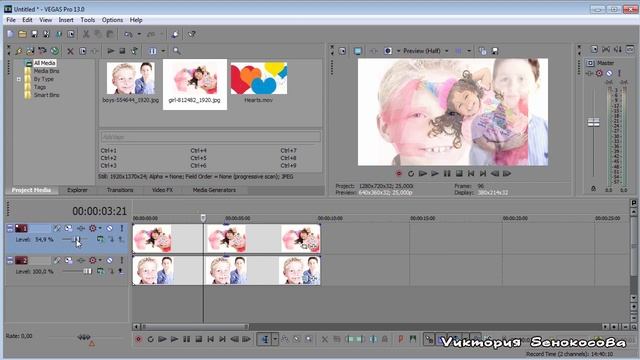Viewport: 640px width, 360px height.
Task: Stop playback in timeline transport bar
Action: [198, 339]
